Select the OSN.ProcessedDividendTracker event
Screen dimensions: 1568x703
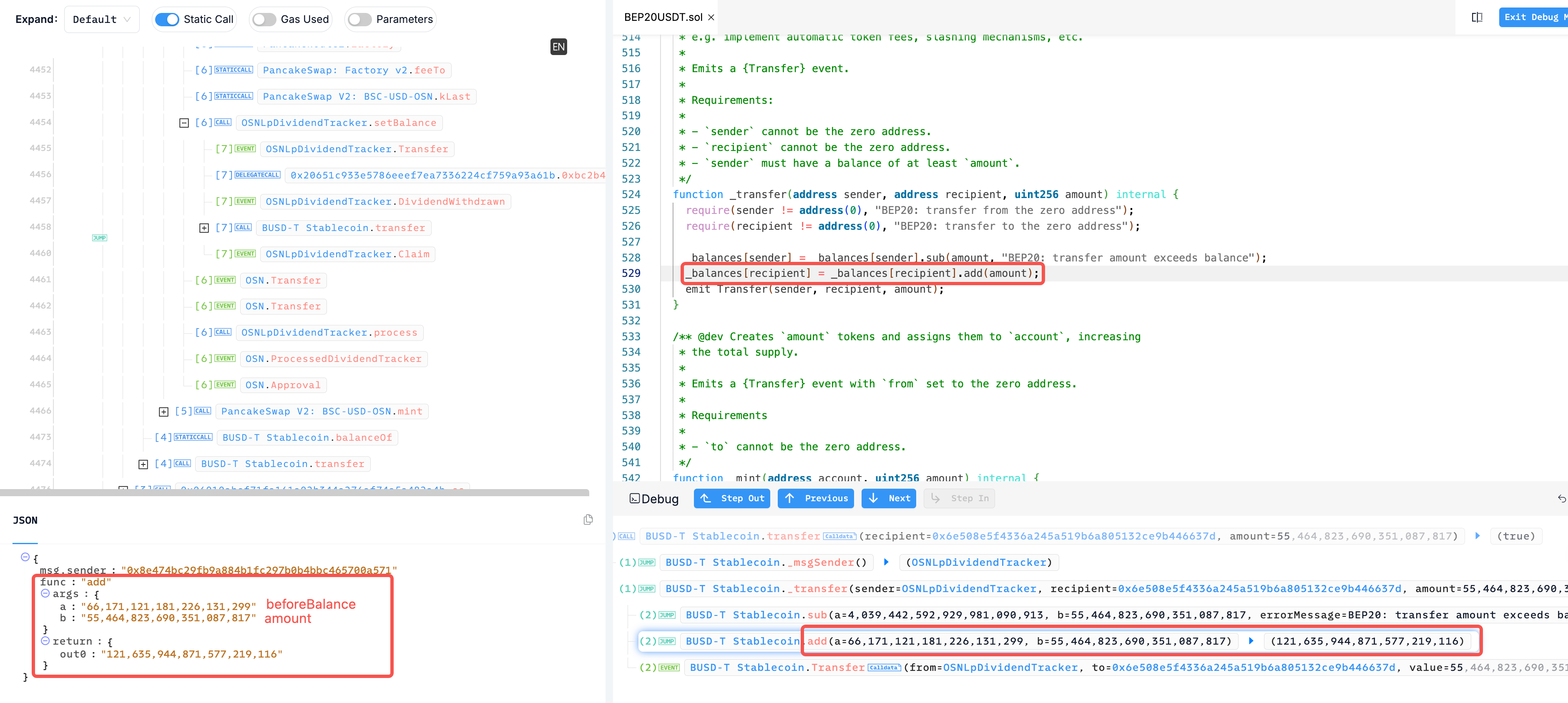(x=334, y=359)
